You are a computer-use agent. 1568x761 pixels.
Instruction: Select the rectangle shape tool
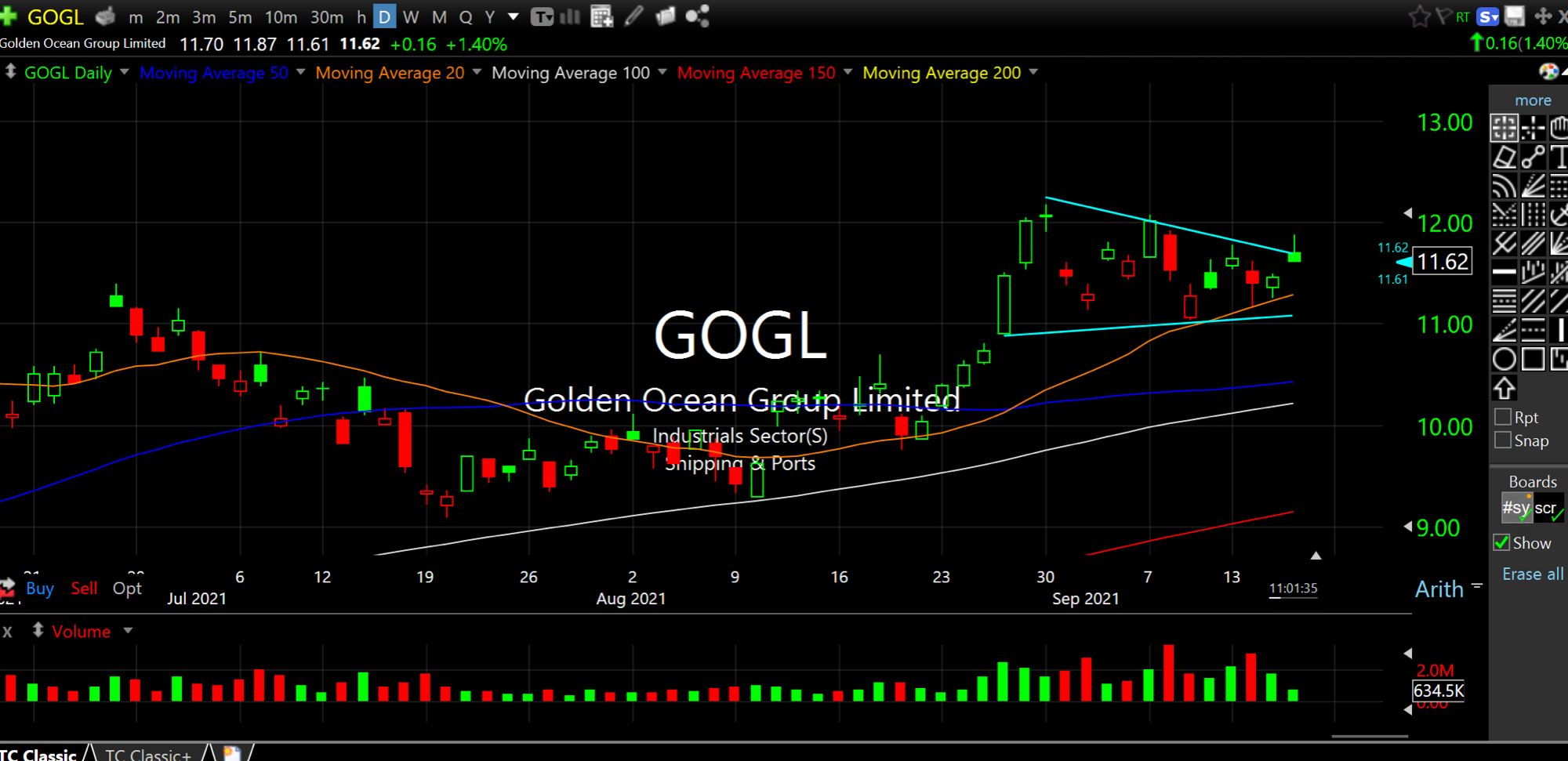click(1533, 360)
